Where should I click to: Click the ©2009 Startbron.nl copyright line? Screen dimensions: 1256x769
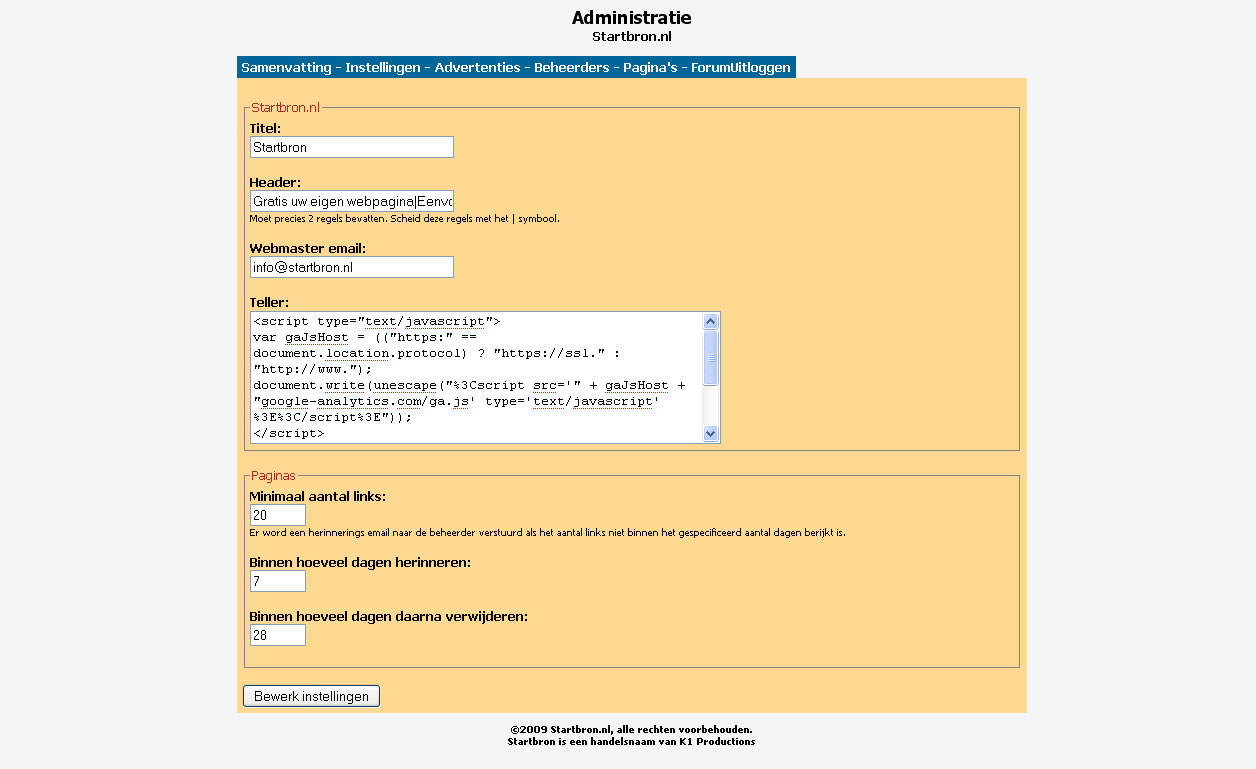[631, 730]
